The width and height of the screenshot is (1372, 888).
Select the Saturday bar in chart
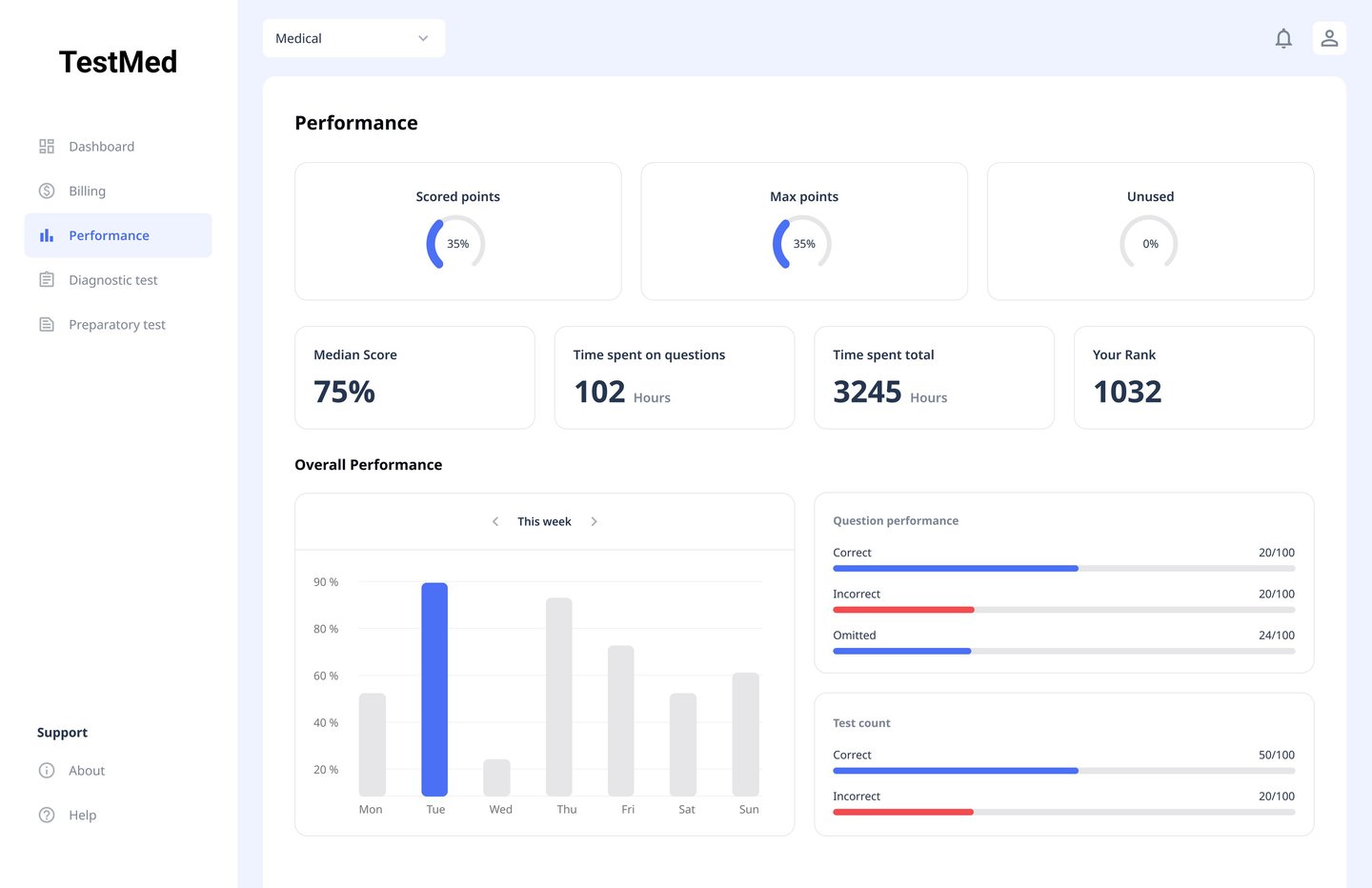683,744
